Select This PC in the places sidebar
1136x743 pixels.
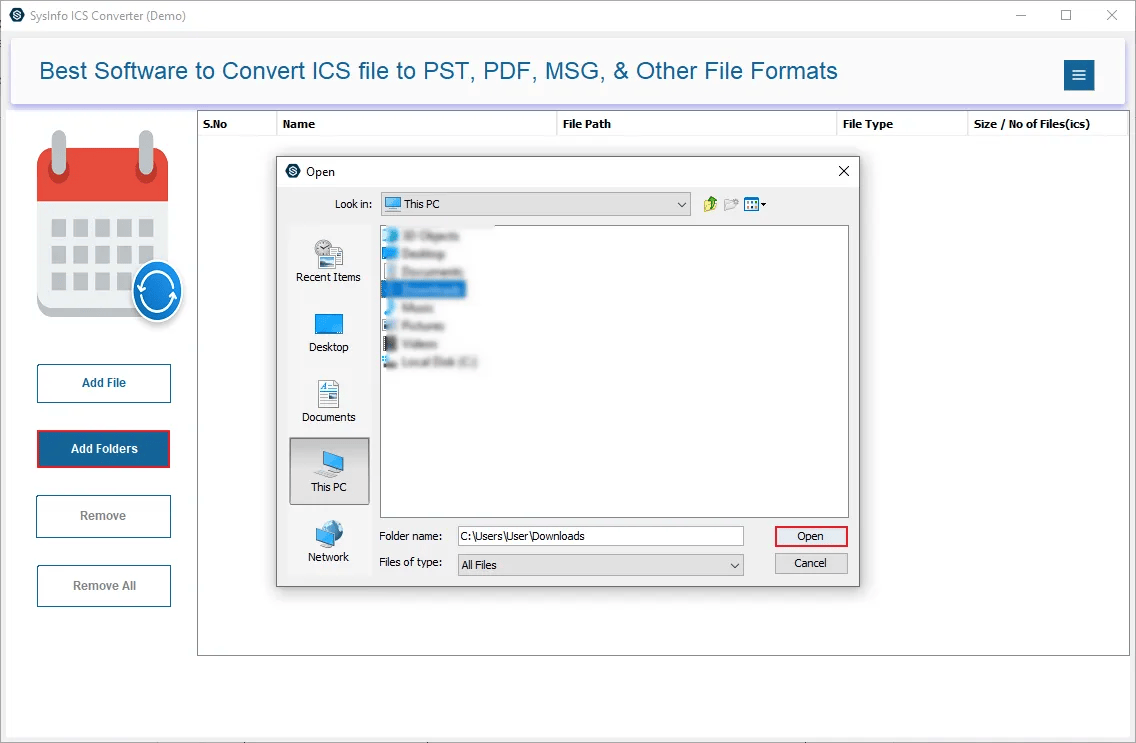(x=329, y=471)
